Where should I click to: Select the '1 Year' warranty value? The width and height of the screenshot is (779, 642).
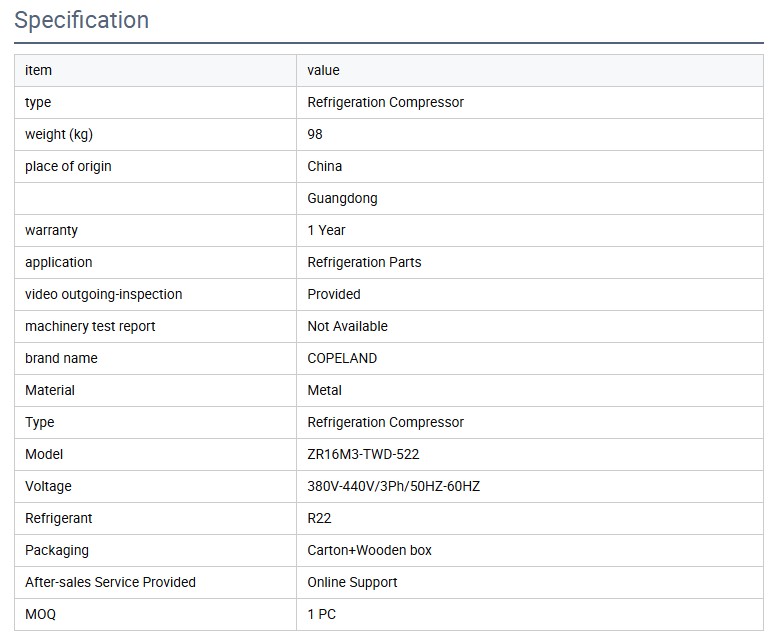(x=327, y=230)
